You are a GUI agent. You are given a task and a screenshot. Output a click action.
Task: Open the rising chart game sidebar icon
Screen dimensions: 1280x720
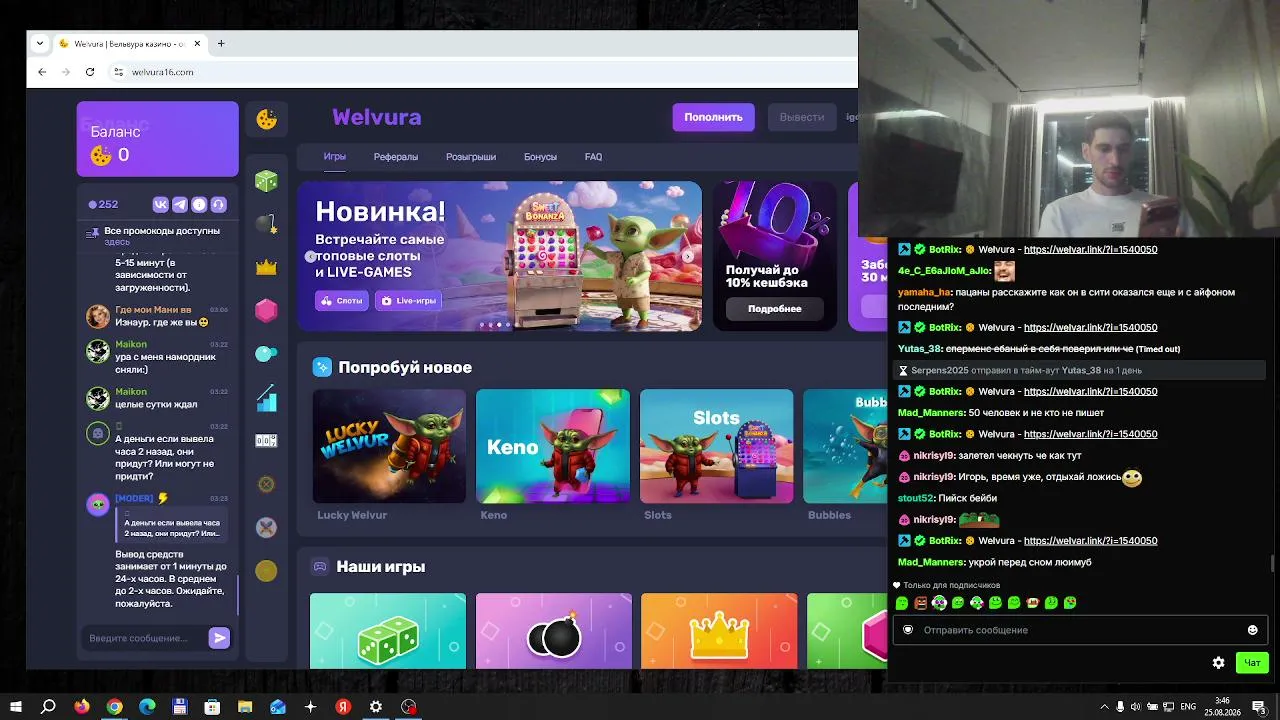[266, 397]
